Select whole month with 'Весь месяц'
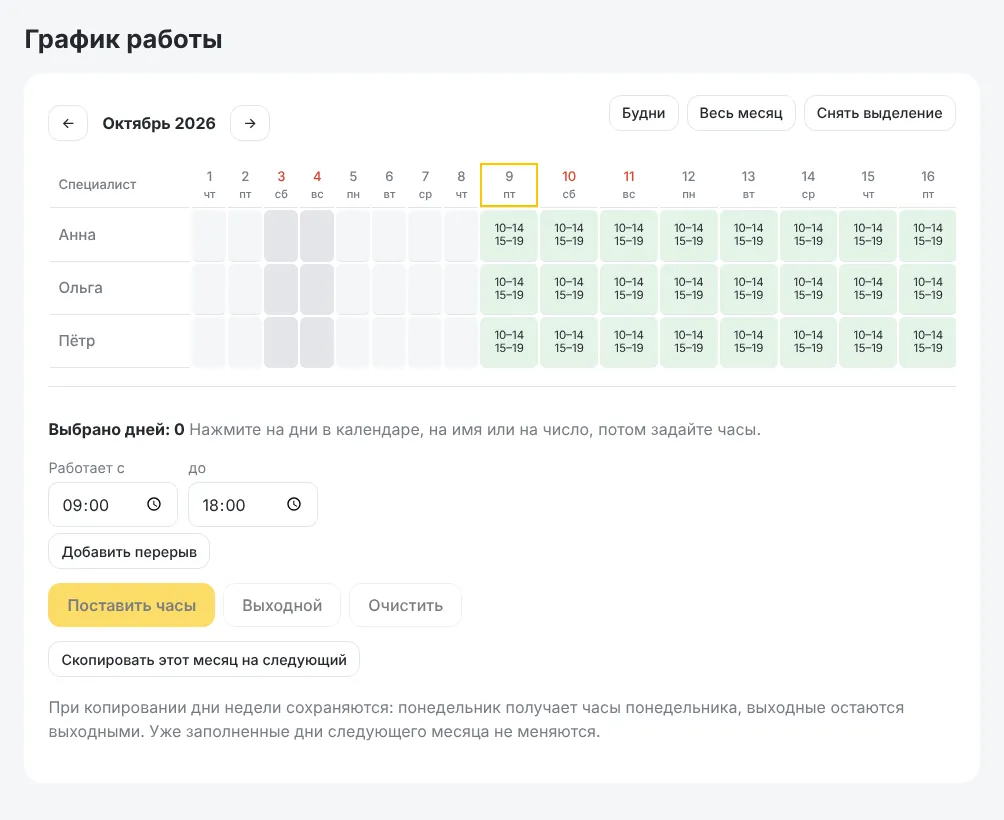This screenshot has width=1004, height=820. pos(741,113)
